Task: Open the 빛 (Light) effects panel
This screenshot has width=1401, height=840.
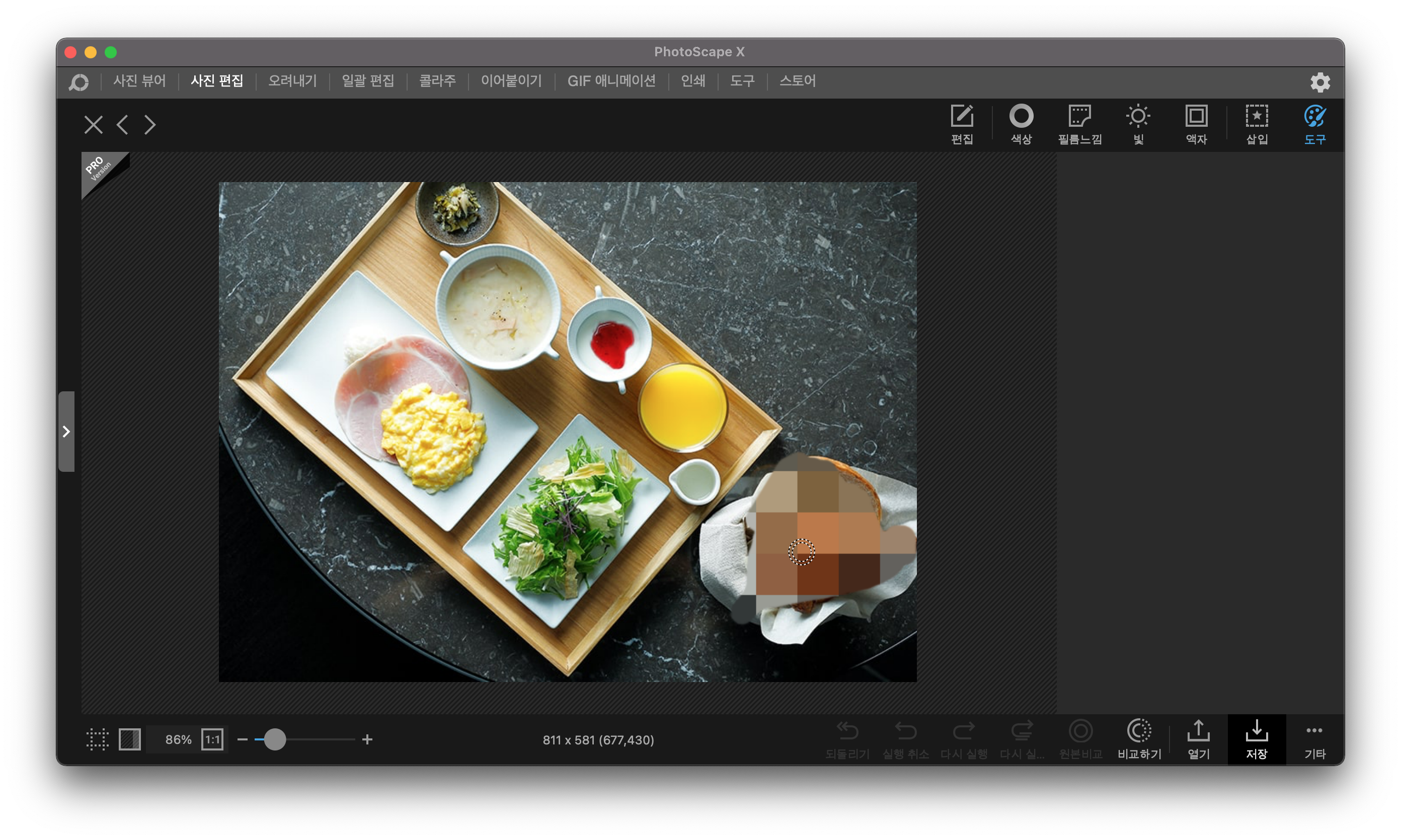Action: 1138,117
